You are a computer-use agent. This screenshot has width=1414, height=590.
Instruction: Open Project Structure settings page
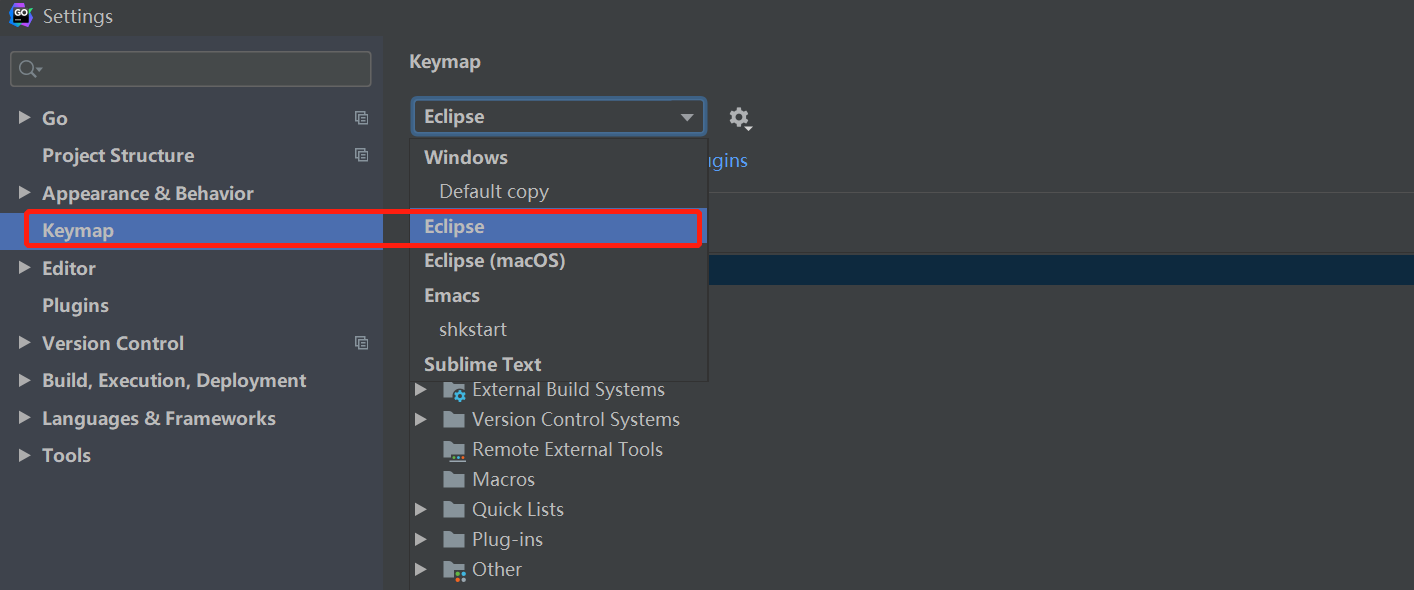pyautogui.click(x=118, y=155)
